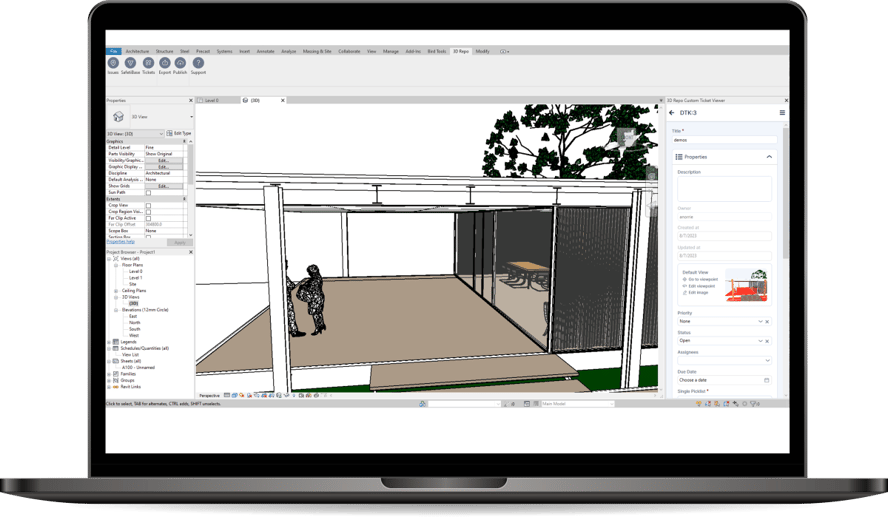Close the Project Browser panel
This screenshot has height=517, width=888.
click(191, 252)
